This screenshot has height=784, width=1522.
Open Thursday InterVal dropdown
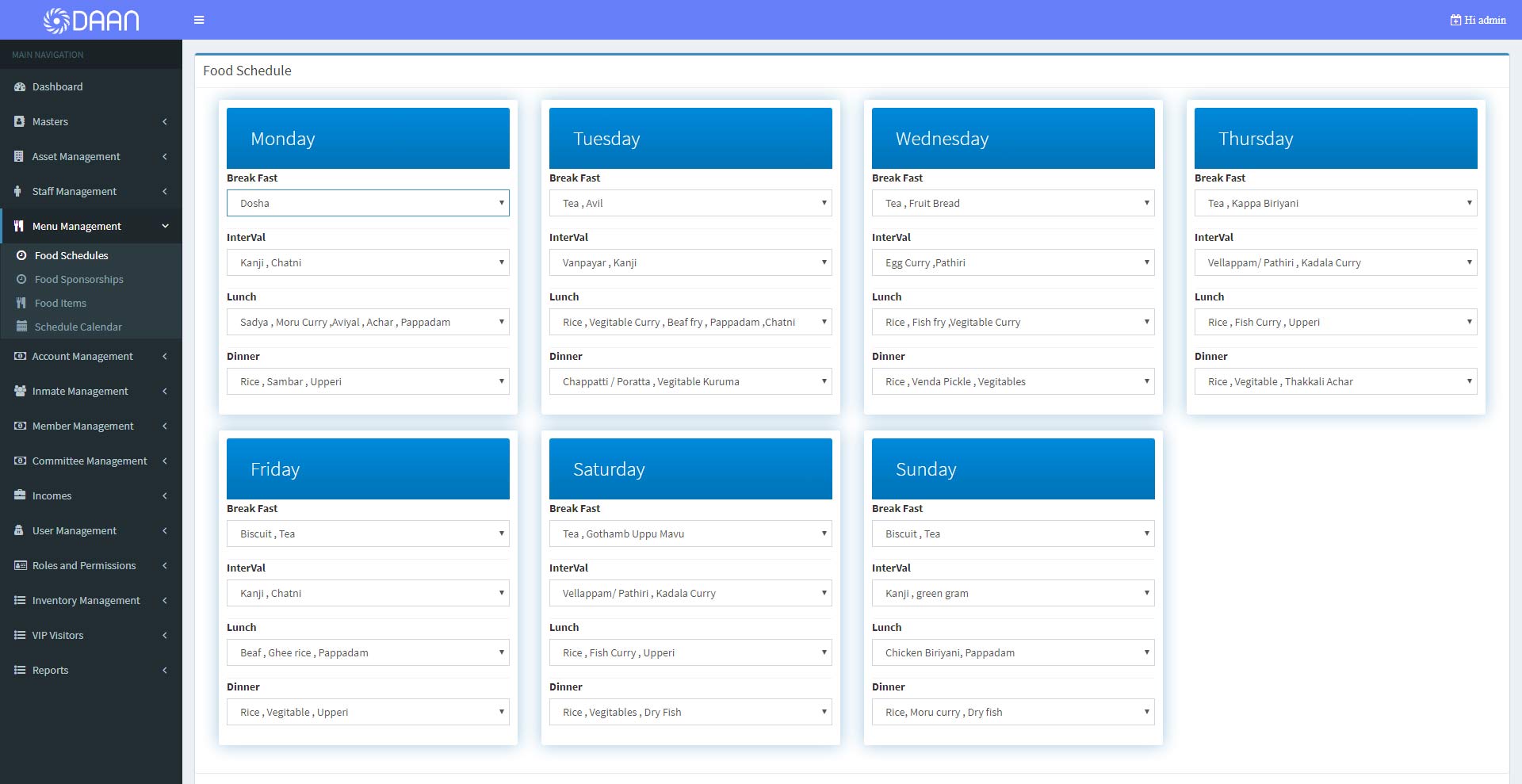point(1336,262)
